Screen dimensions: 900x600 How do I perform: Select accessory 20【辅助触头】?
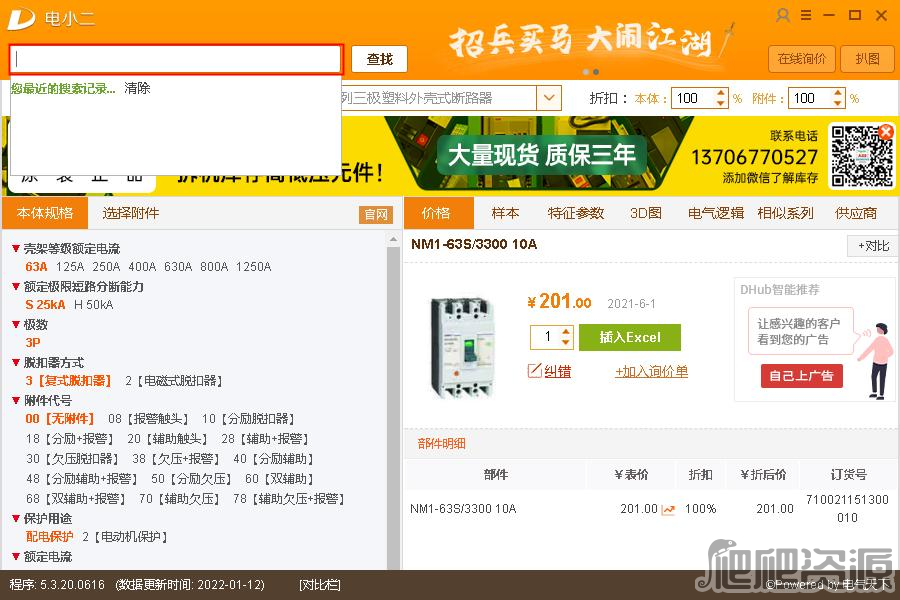point(167,439)
